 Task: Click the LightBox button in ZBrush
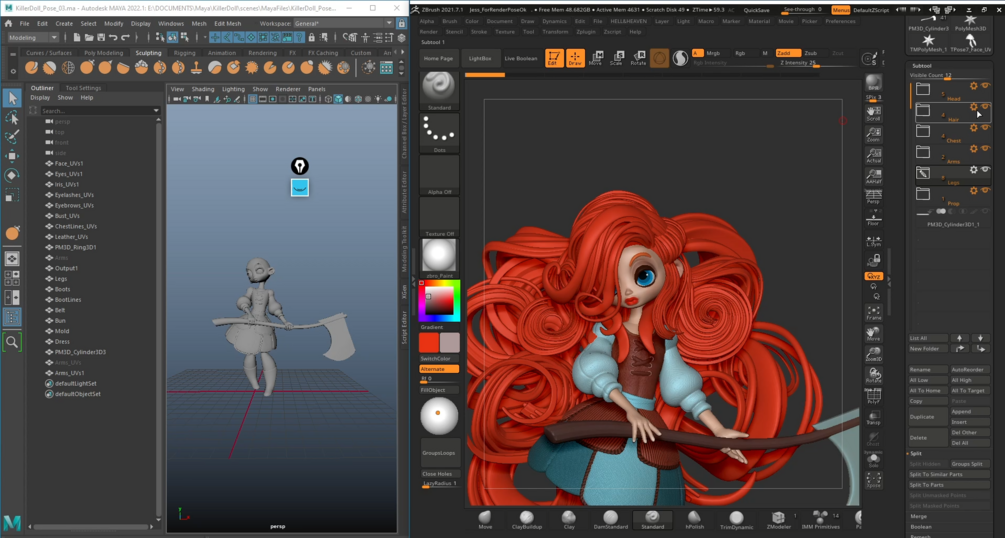[479, 58]
